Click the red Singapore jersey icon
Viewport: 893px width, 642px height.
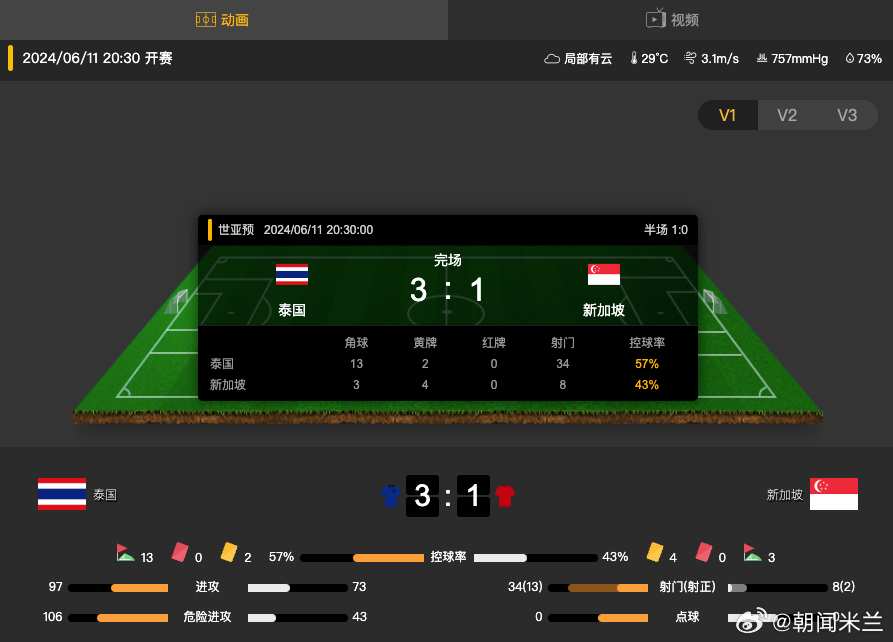(x=505, y=496)
